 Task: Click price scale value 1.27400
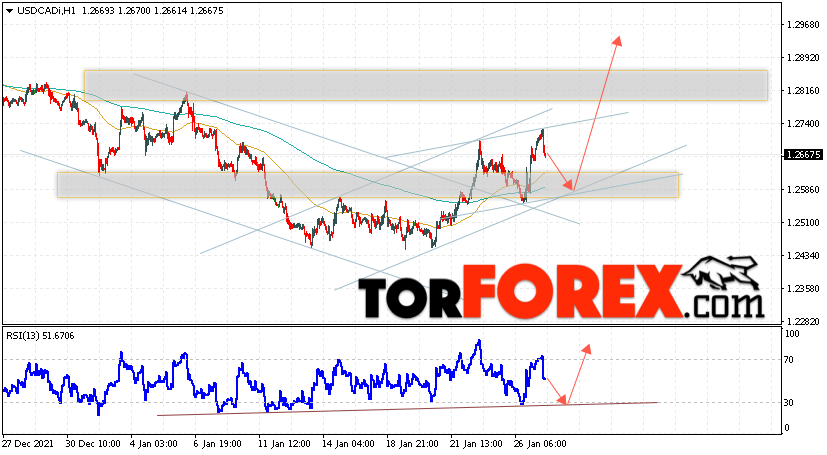point(803,123)
